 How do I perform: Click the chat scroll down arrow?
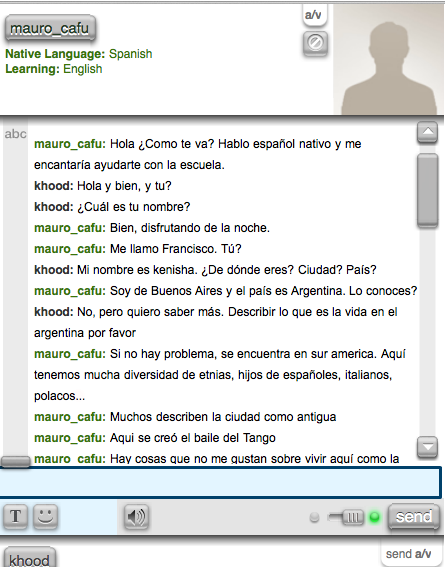[428, 447]
